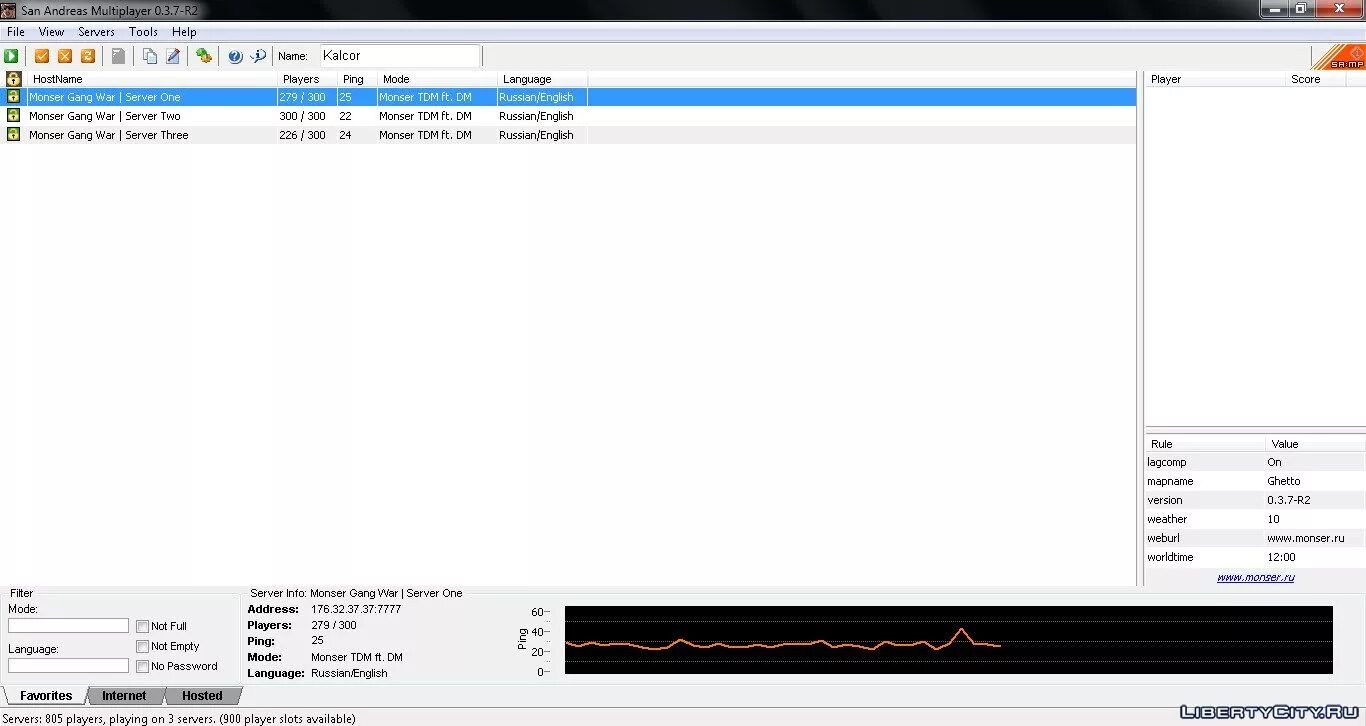Click the SA-MP logo in toolbar corner

point(1338,56)
